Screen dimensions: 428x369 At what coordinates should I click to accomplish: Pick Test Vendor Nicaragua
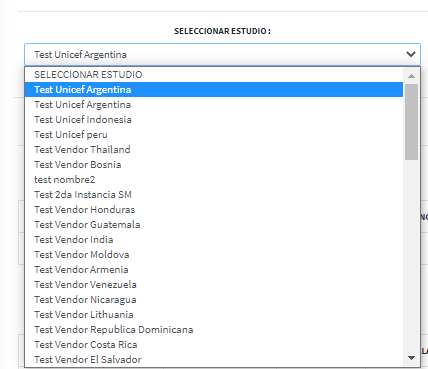point(214,300)
